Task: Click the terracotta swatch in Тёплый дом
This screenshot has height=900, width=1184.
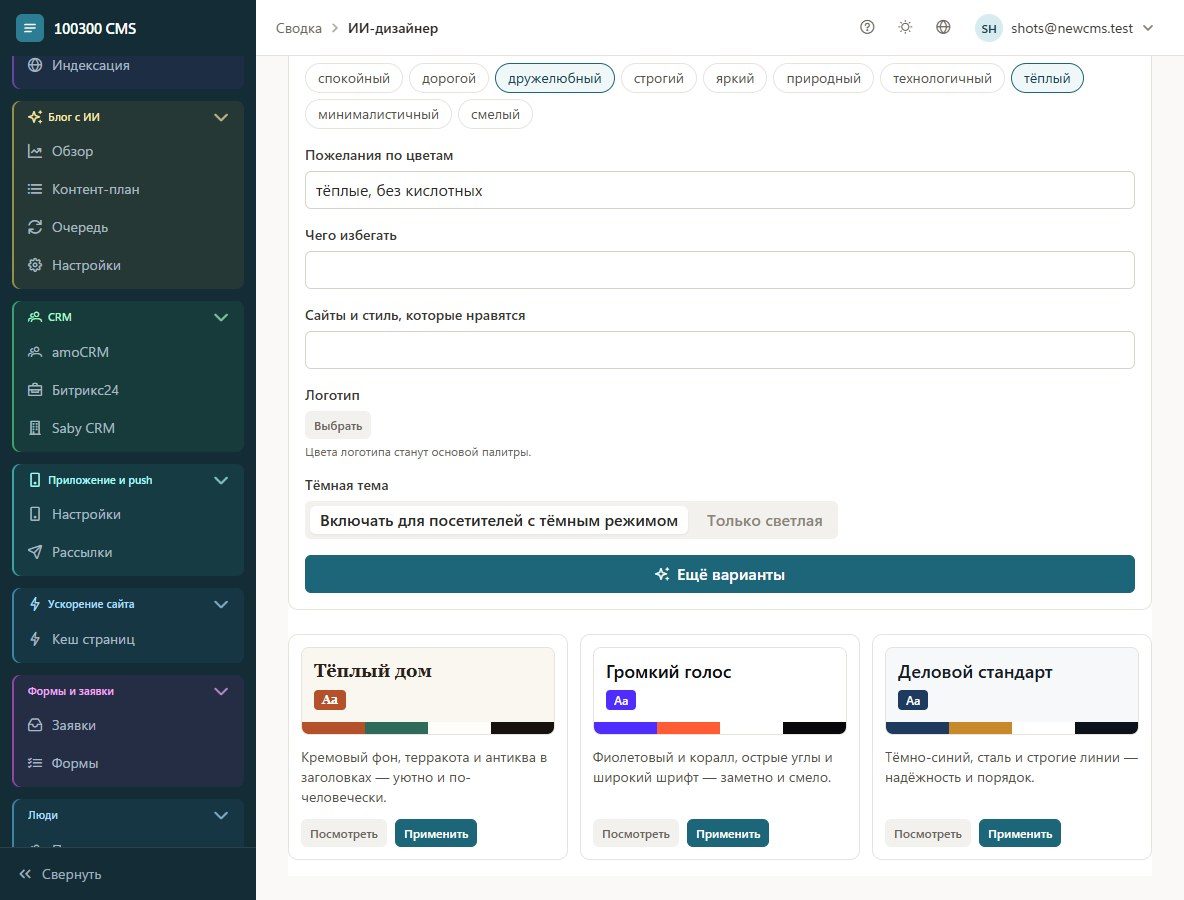Action: (x=333, y=728)
